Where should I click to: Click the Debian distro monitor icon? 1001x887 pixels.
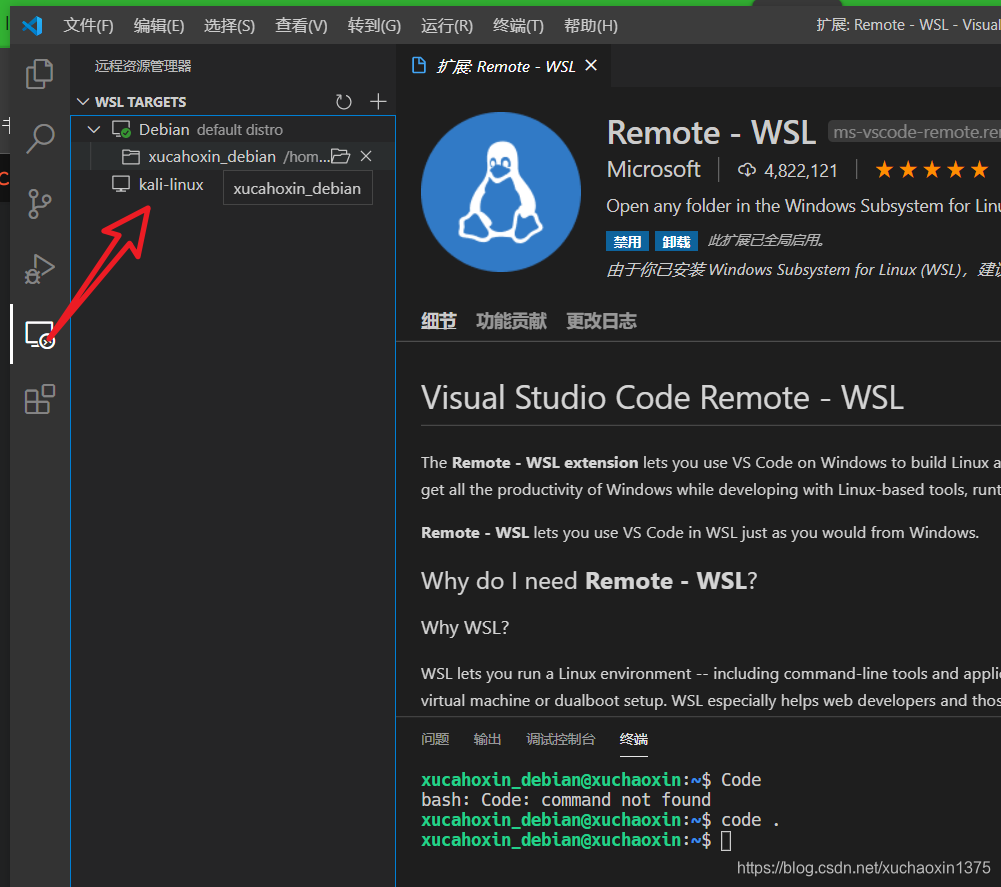click(x=121, y=130)
